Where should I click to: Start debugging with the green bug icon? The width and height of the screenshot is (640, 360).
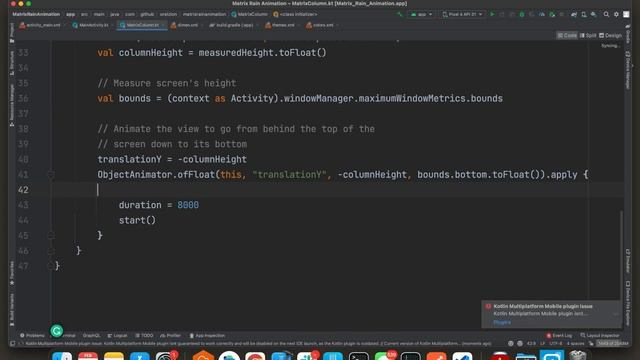[522, 14]
